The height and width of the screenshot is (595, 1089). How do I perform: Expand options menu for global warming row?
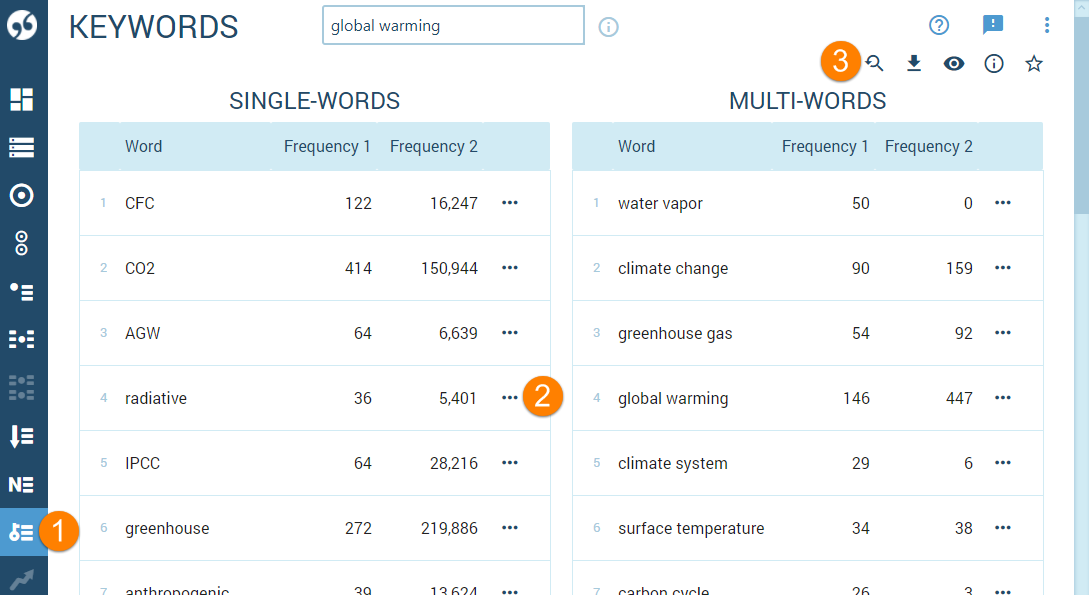(1003, 398)
